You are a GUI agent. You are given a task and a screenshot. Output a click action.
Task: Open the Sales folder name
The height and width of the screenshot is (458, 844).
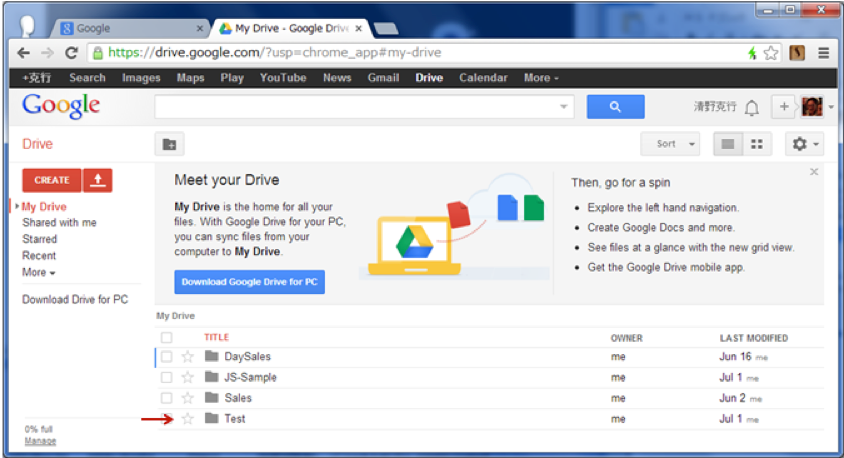238,398
